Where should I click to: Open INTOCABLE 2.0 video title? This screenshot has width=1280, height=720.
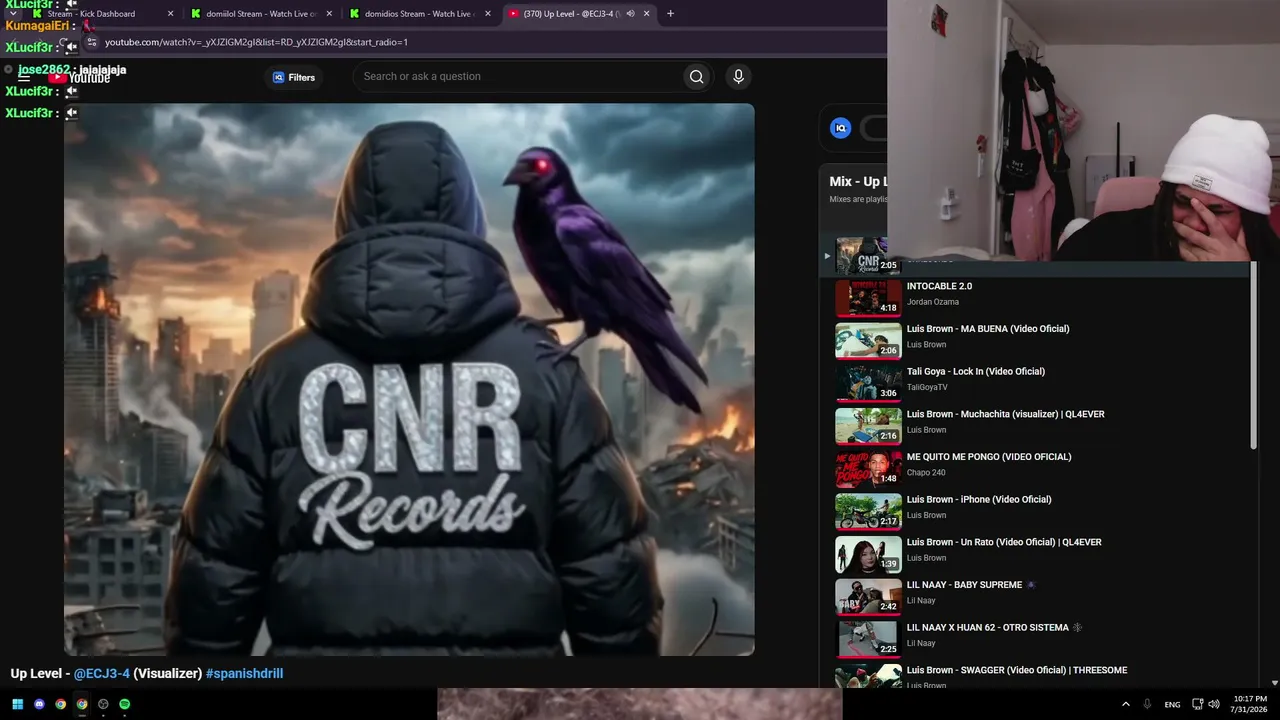coord(939,286)
